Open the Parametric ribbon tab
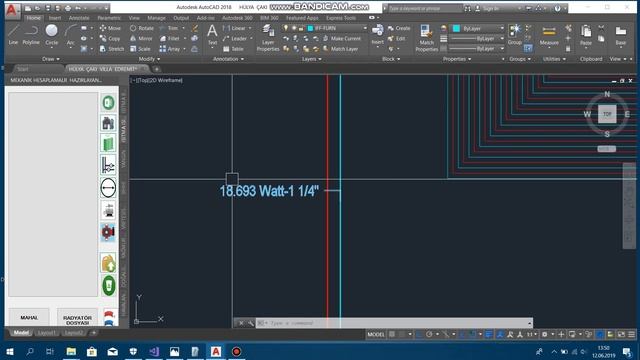Viewport: 640px width, 360px height. click(109, 18)
